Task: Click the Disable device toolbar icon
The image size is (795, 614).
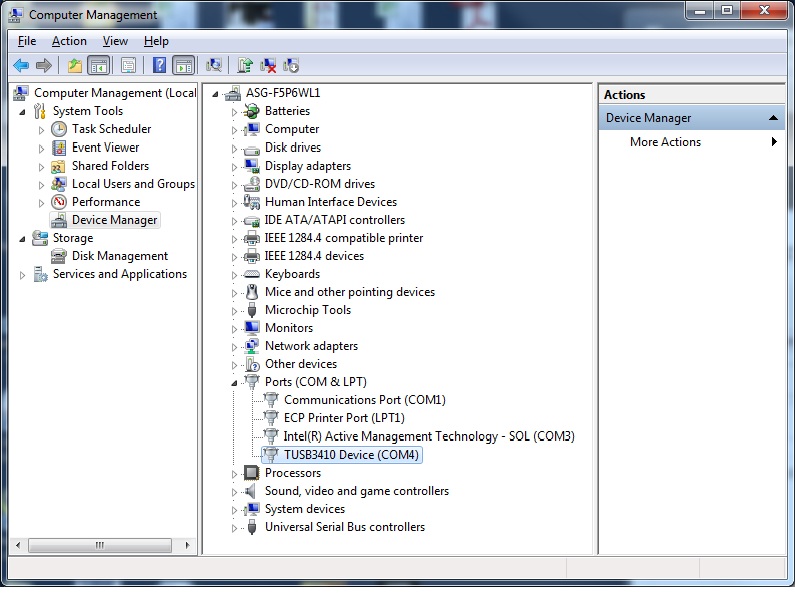Action: pyautogui.click(x=291, y=65)
